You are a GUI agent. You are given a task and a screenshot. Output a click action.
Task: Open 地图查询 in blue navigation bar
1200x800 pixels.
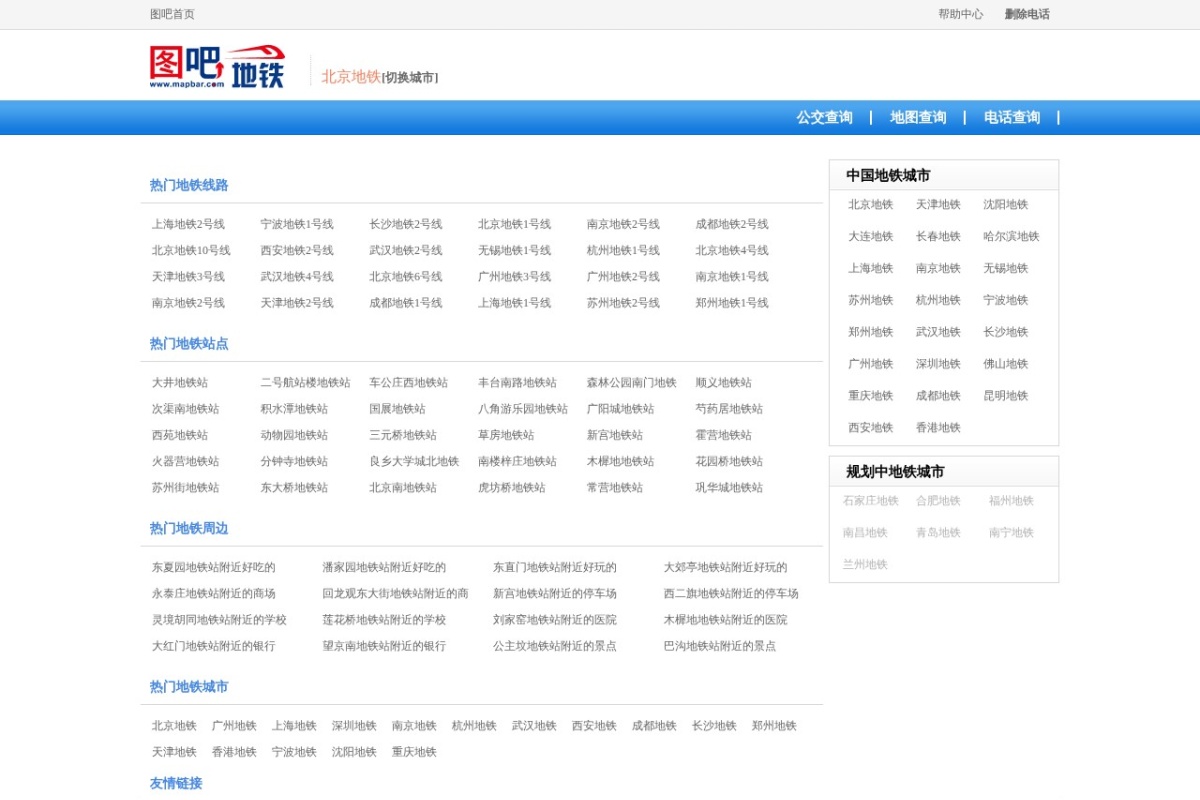[x=918, y=117]
